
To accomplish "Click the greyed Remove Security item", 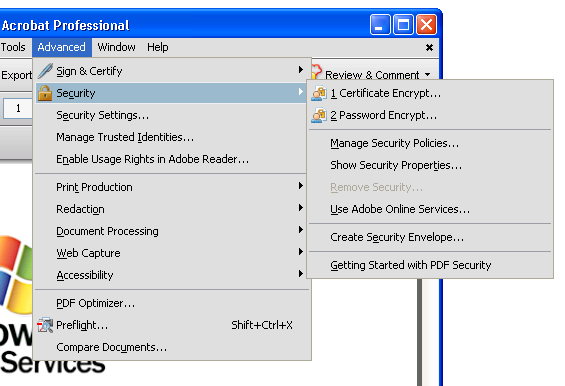I will coord(430,187).
